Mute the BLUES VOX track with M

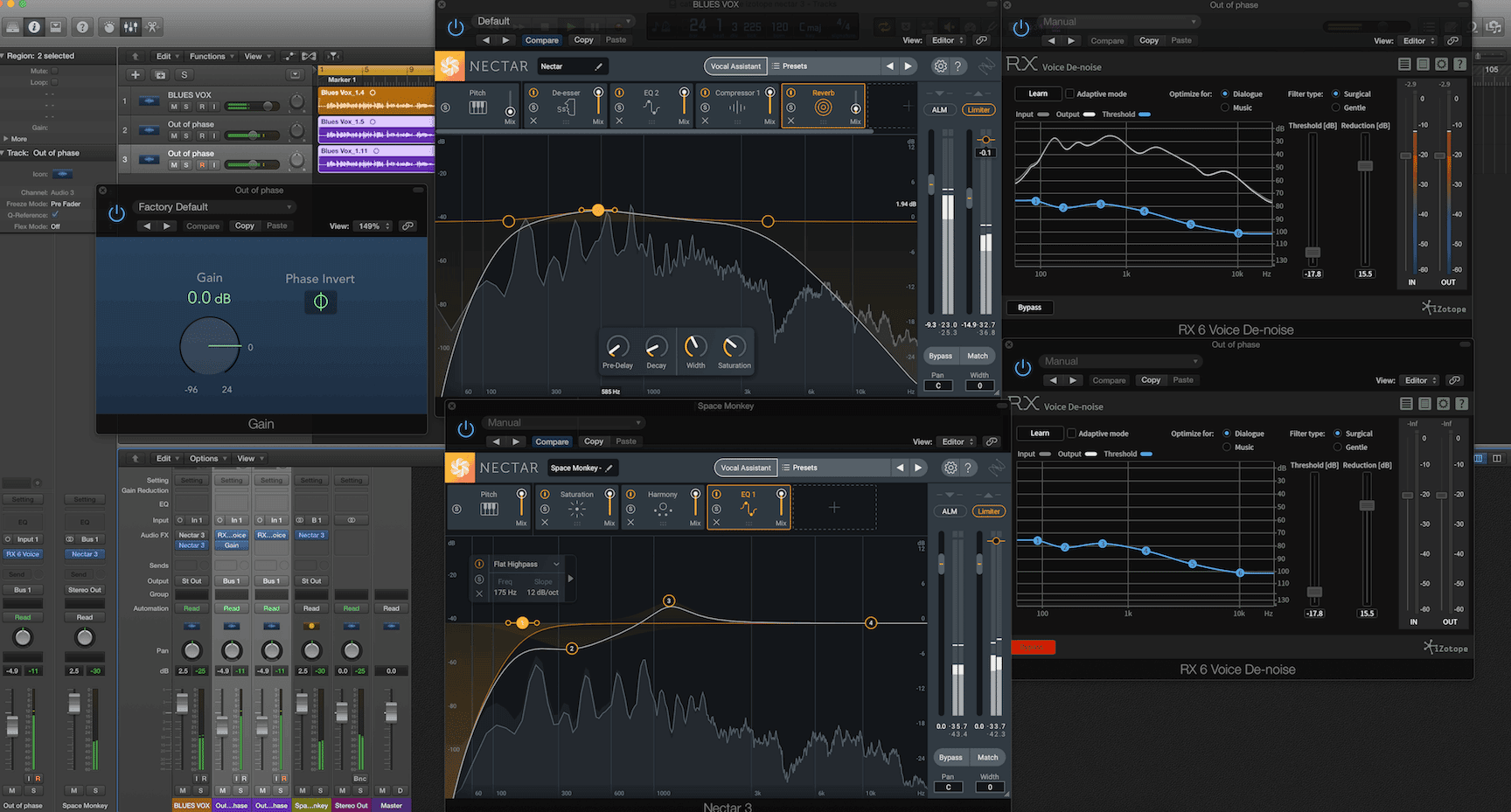point(173,107)
